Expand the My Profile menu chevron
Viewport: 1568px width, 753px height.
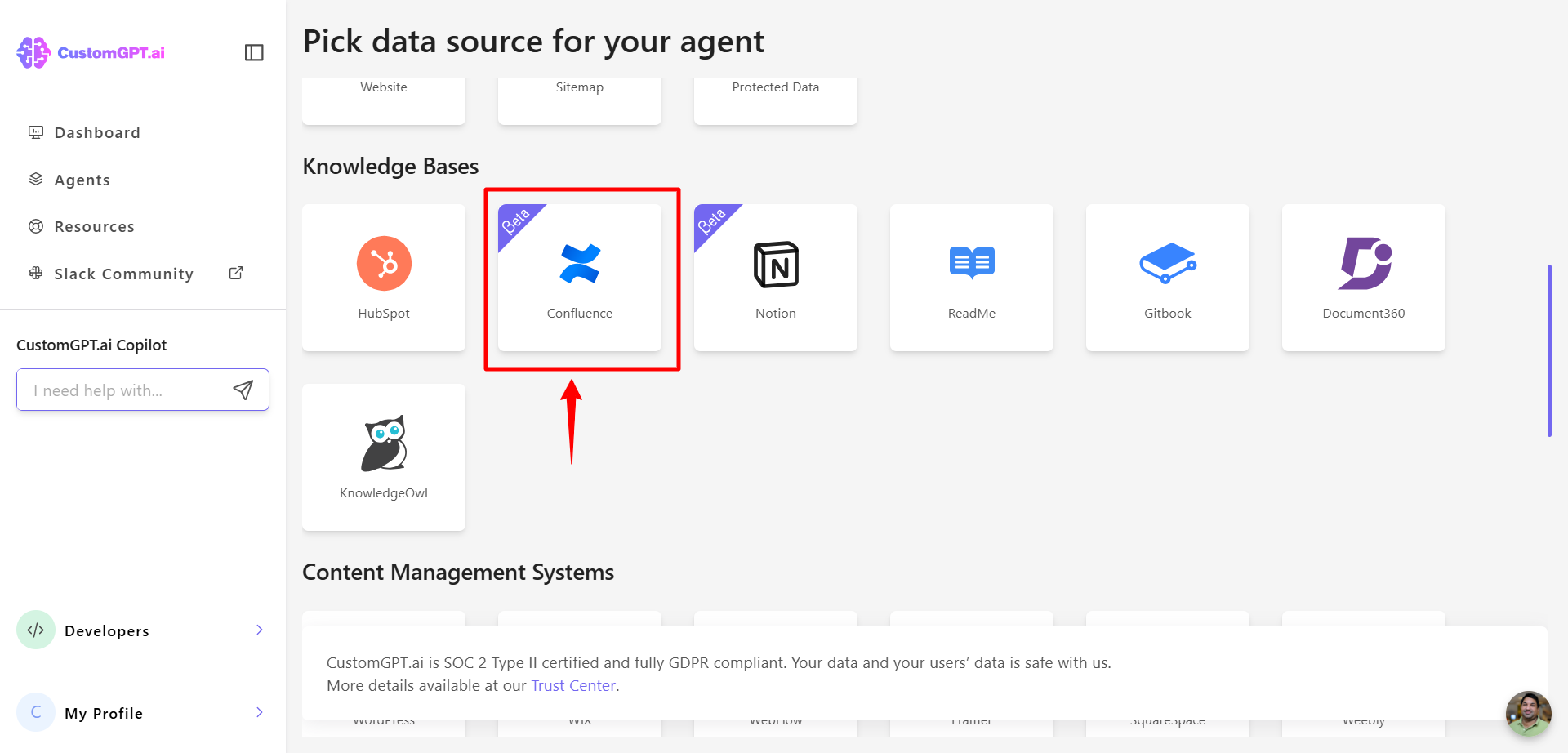point(260,712)
